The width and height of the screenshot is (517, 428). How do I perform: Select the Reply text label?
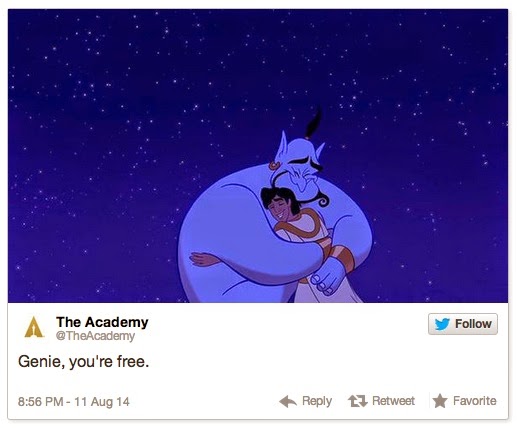[x=317, y=401]
